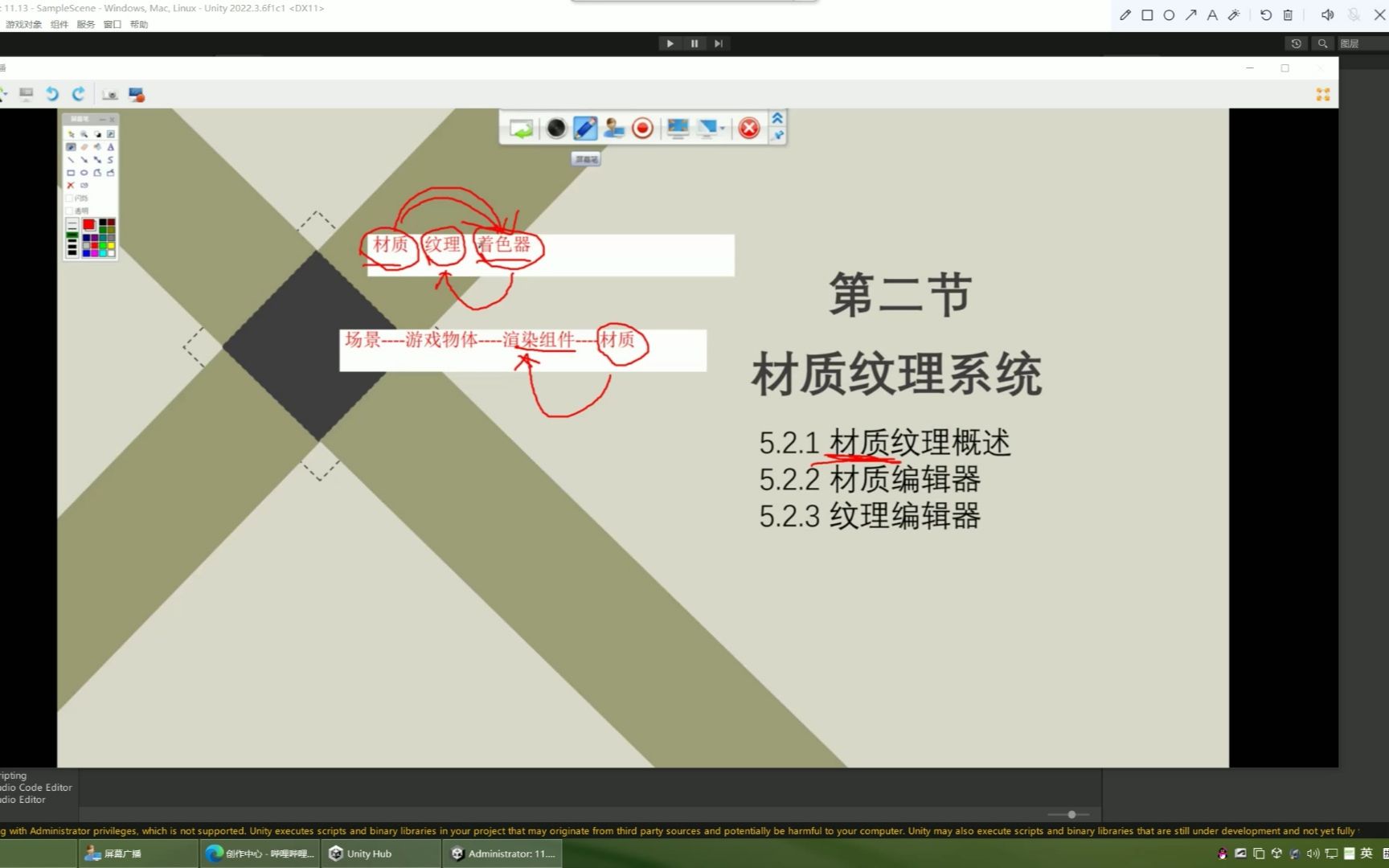The image size is (1389, 868).
Task: Select the S-curve freehand tool
Action: 111,160
